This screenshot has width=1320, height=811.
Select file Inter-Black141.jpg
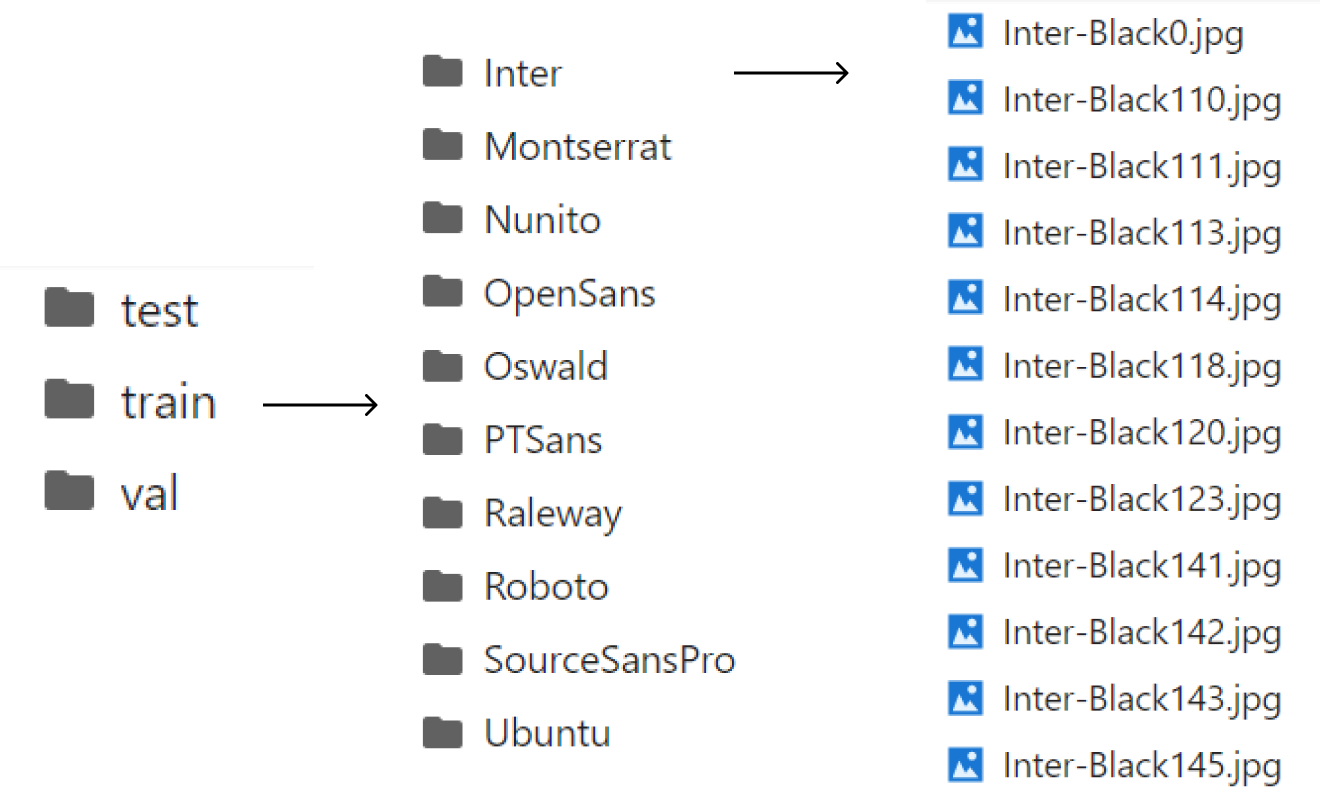[1141, 566]
